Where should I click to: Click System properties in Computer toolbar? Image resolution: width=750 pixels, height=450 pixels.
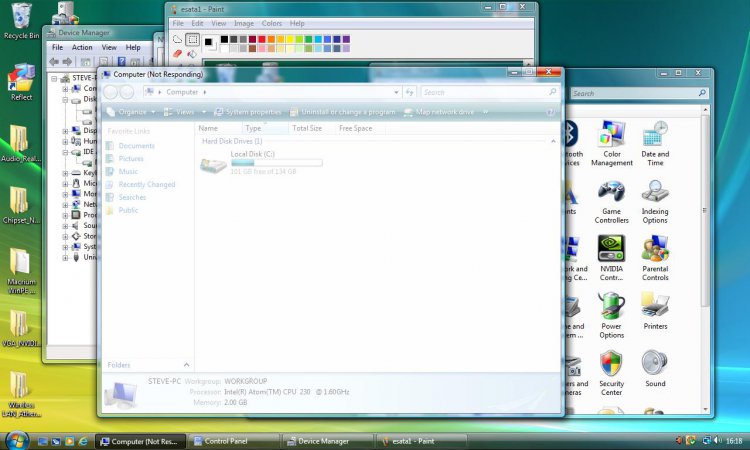tap(247, 112)
